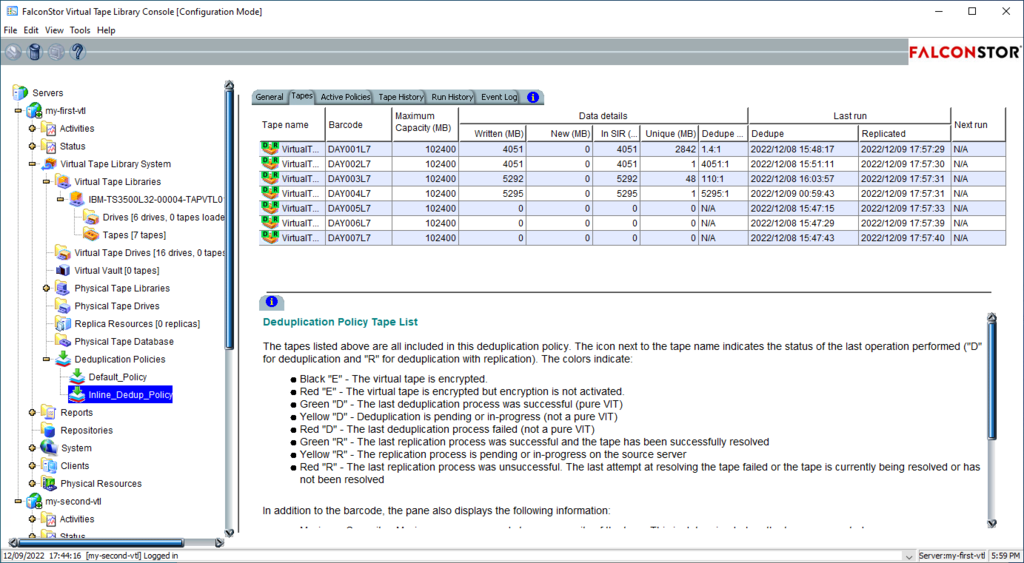The width and height of the screenshot is (1024, 563).
Task: Click IBM-TS3500L32 library icon
Action: 76,199
